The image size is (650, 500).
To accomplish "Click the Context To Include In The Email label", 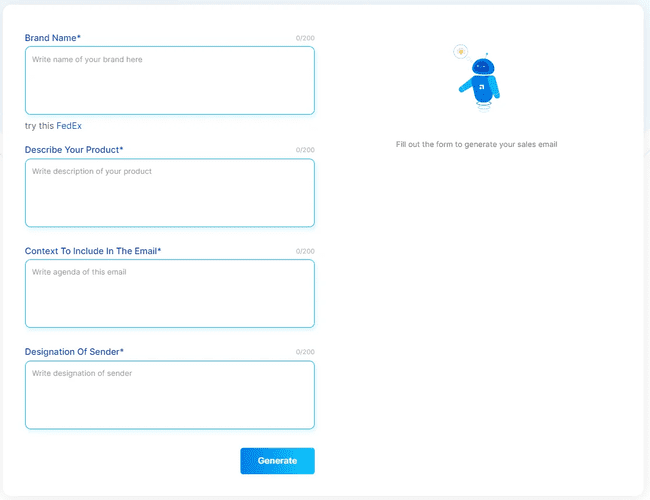I will click(93, 251).
